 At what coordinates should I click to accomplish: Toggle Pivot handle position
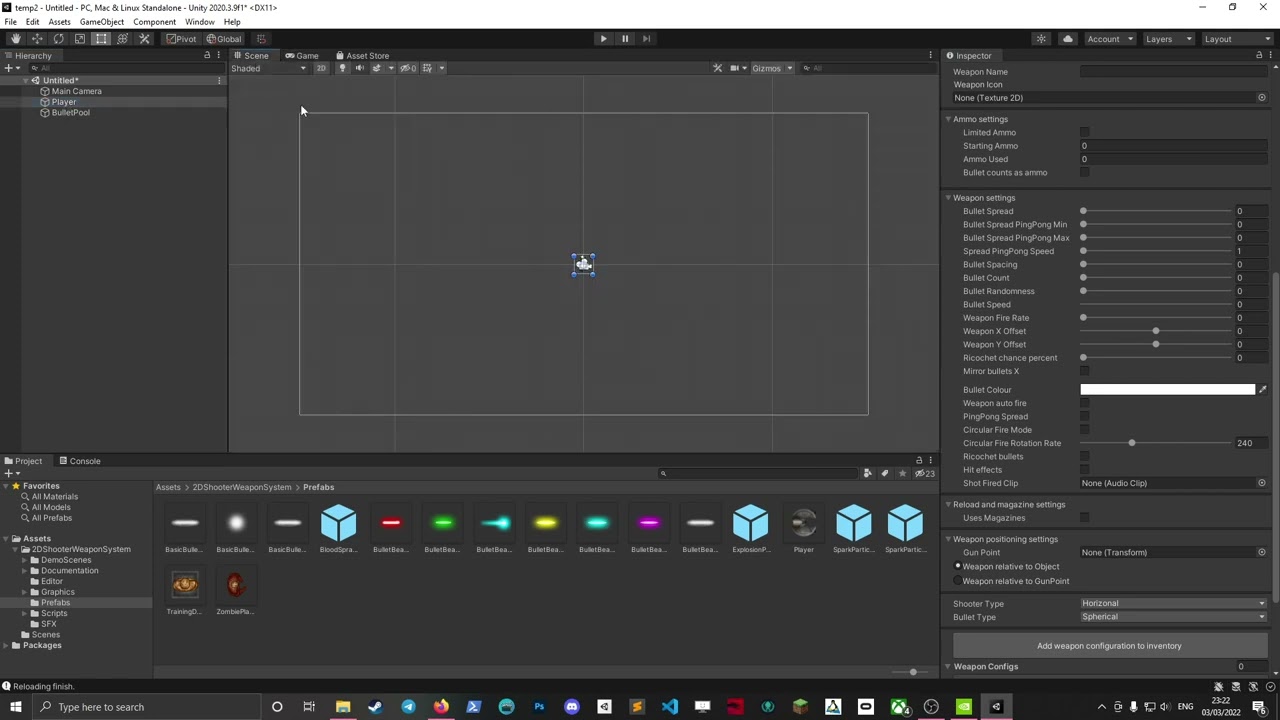182,39
